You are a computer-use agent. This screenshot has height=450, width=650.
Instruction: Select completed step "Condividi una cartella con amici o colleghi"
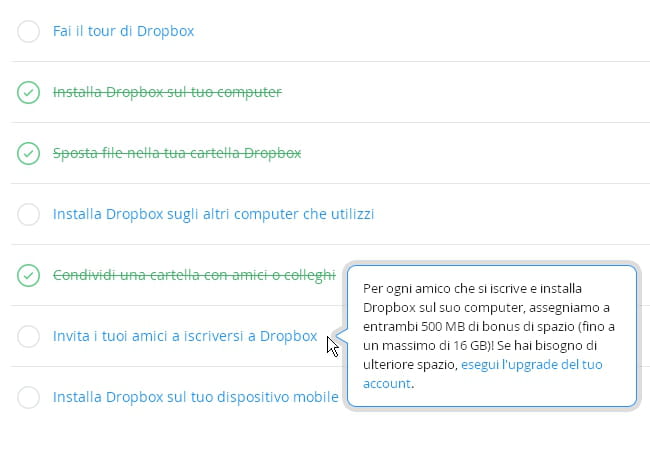[193, 275]
